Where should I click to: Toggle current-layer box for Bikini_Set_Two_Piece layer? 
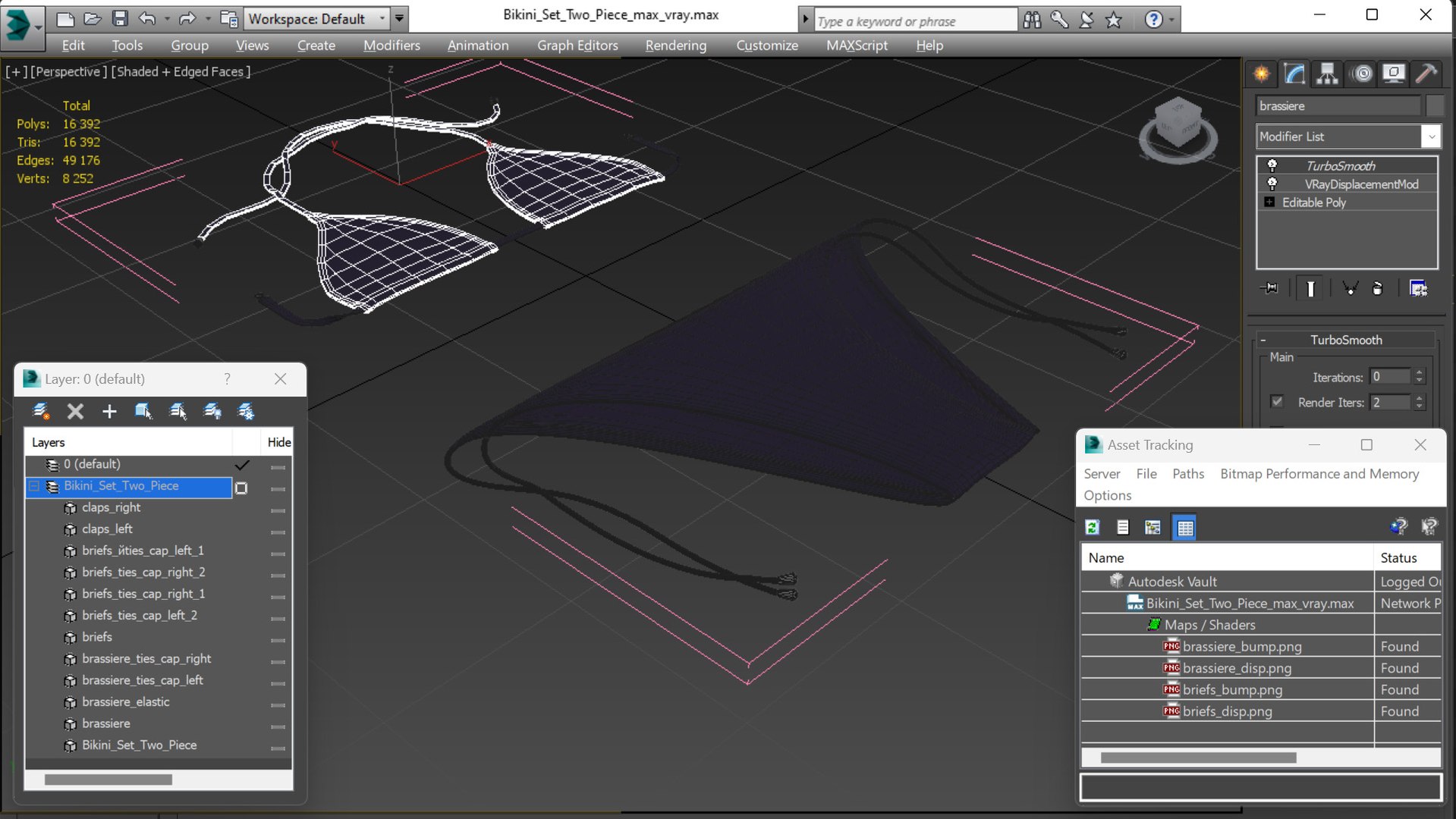click(x=241, y=488)
